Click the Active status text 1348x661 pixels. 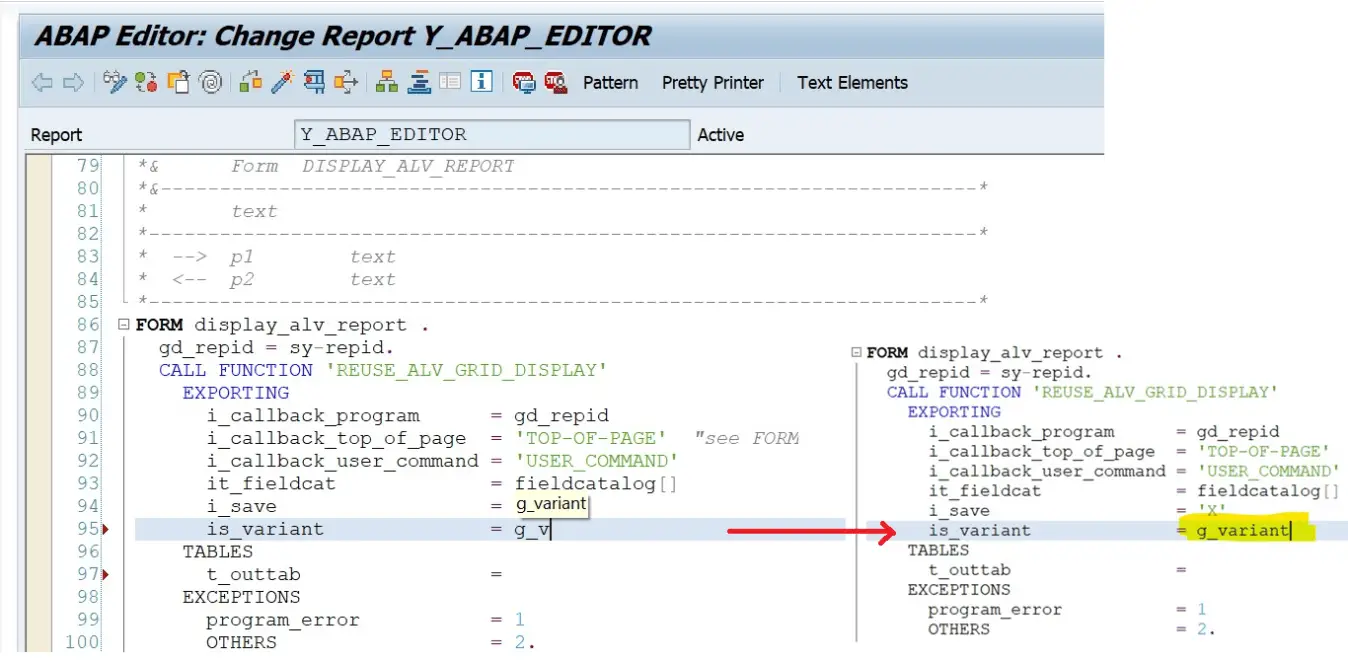720,135
